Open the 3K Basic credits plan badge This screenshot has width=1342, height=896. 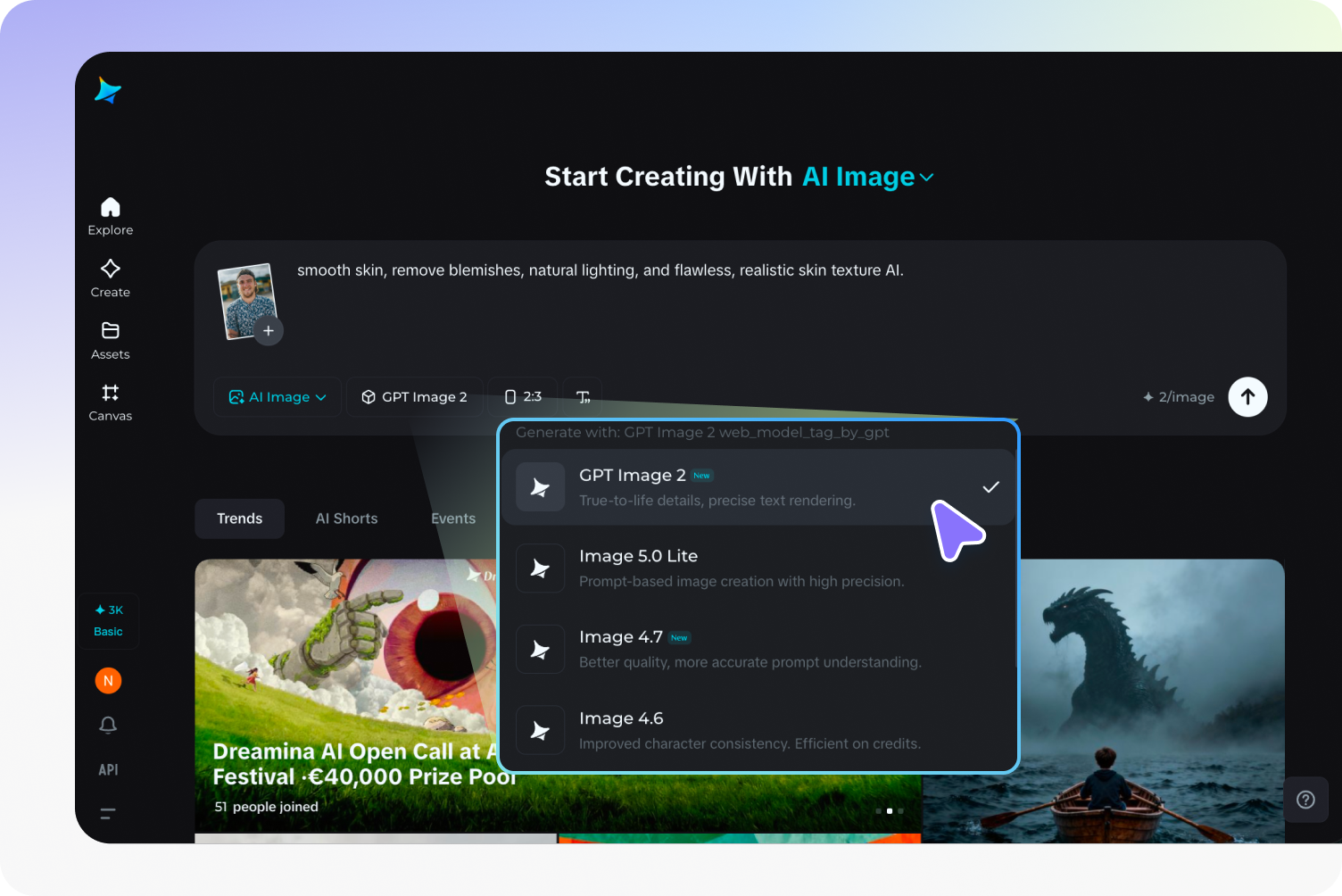(x=109, y=620)
